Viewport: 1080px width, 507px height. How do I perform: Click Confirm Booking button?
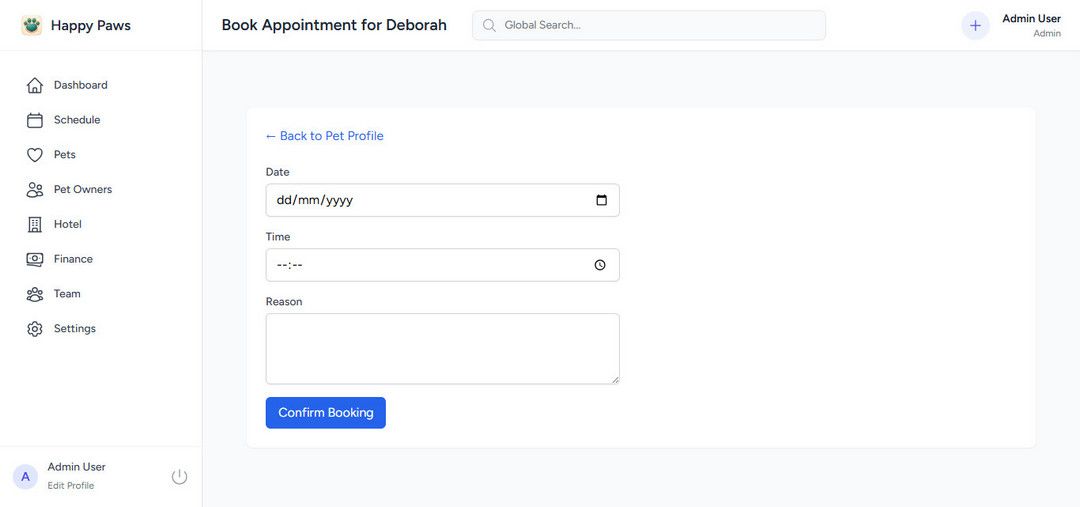click(325, 413)
